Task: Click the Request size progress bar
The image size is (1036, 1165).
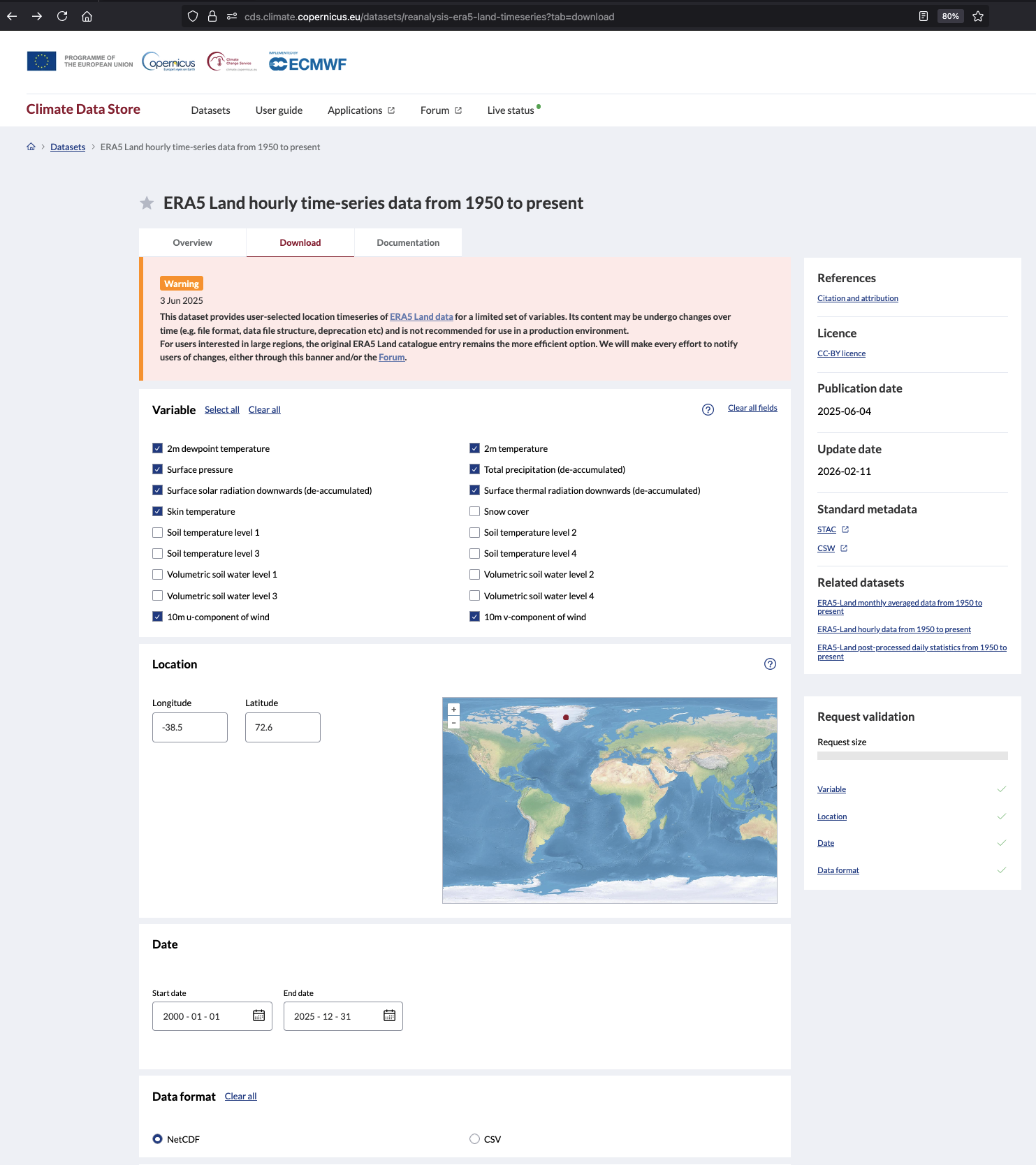Action: pos(912,756)
